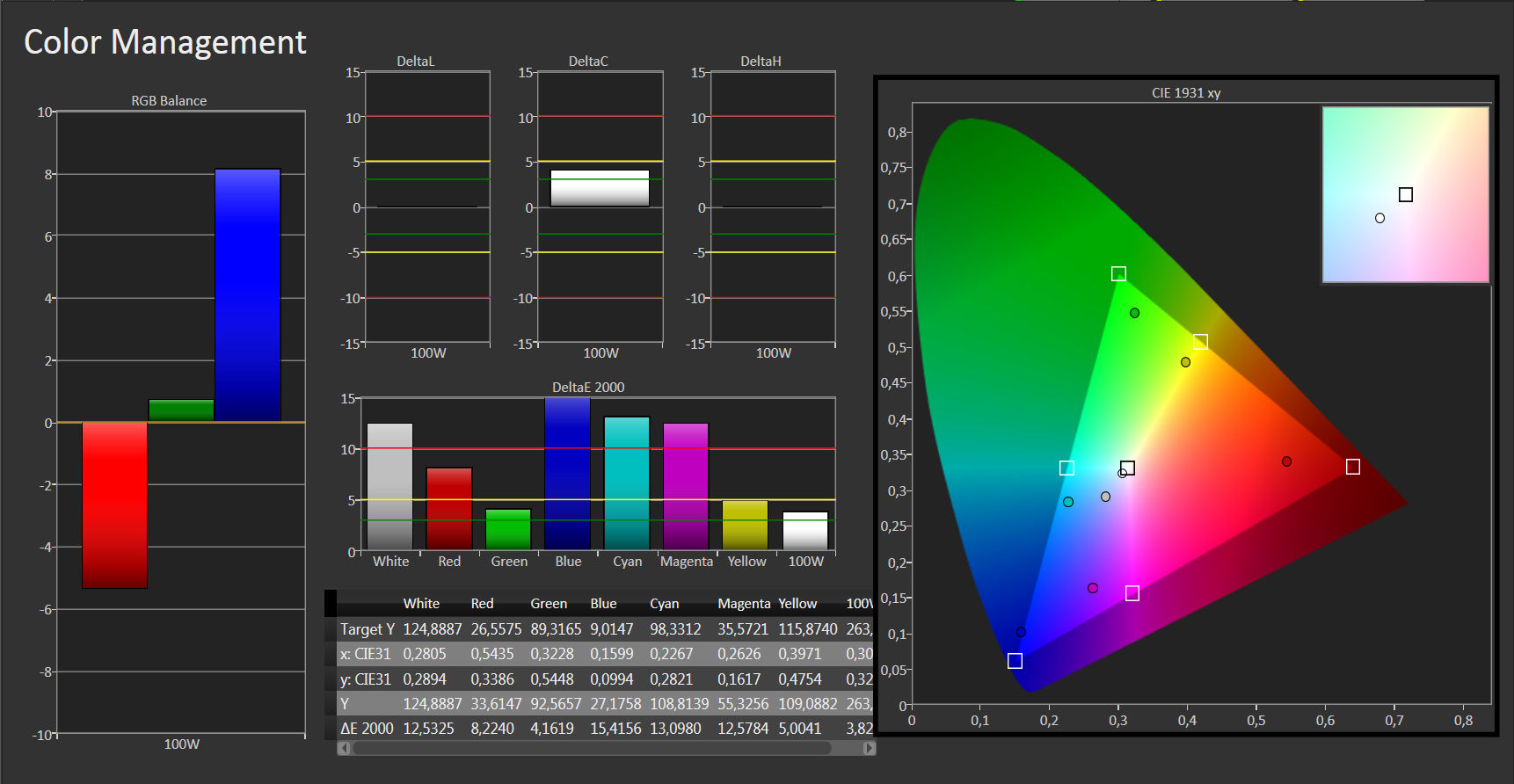
Task: Click the yellow target square on CIE diagram
Action: [1200, 342]
